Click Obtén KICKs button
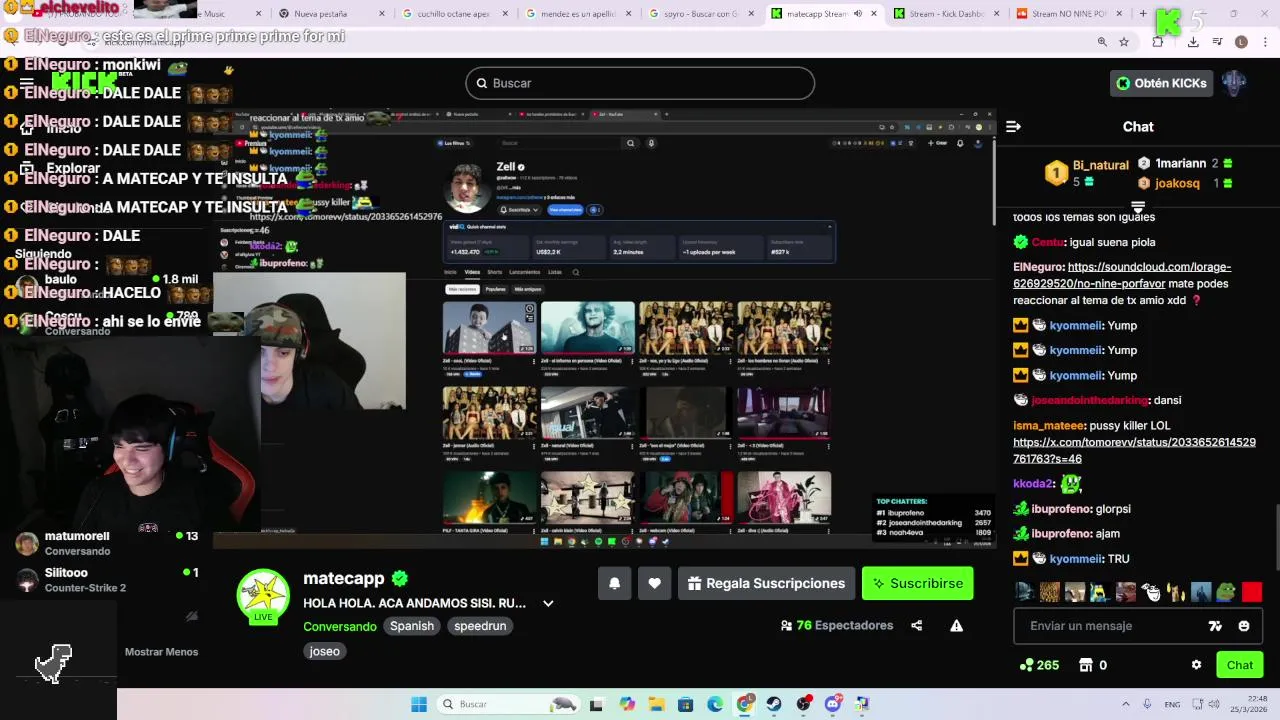Viewport: 1280px width, 720px height. (1161, 83)
